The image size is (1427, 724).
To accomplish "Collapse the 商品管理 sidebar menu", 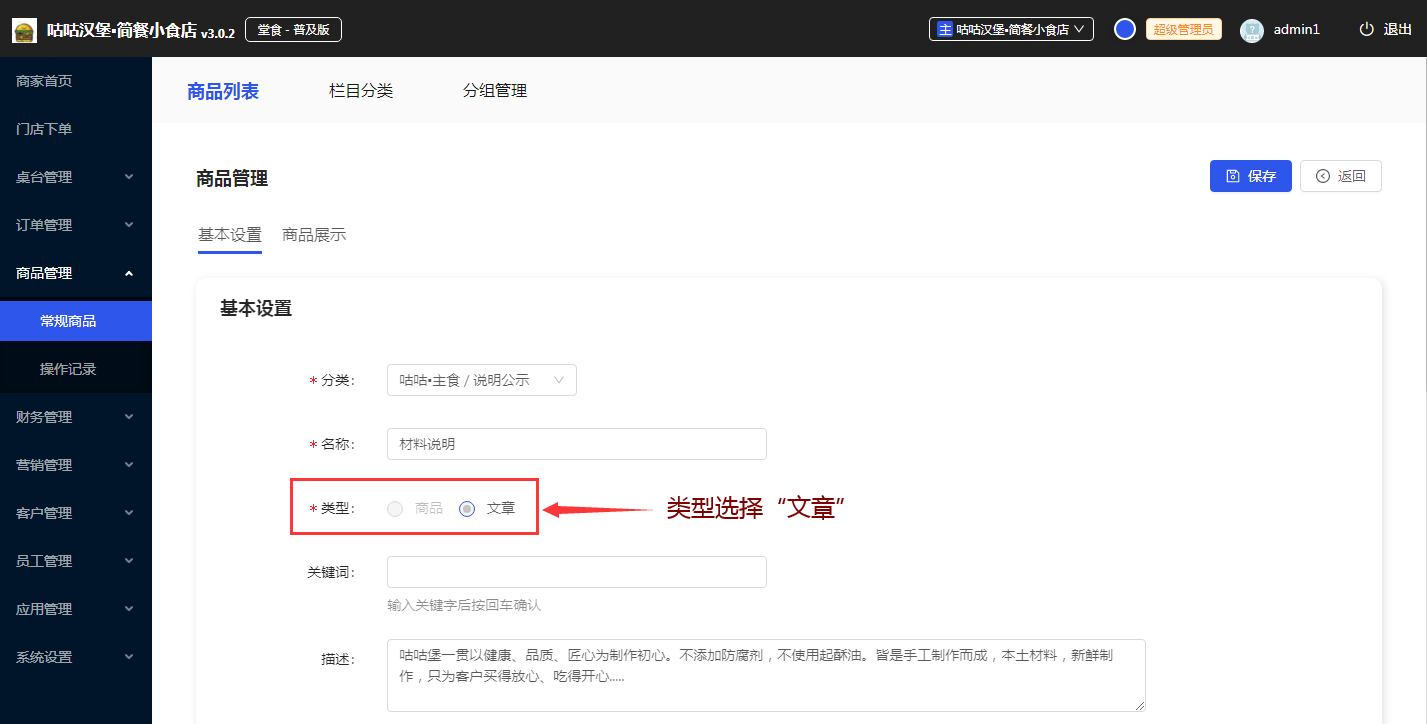I will 76,273.
